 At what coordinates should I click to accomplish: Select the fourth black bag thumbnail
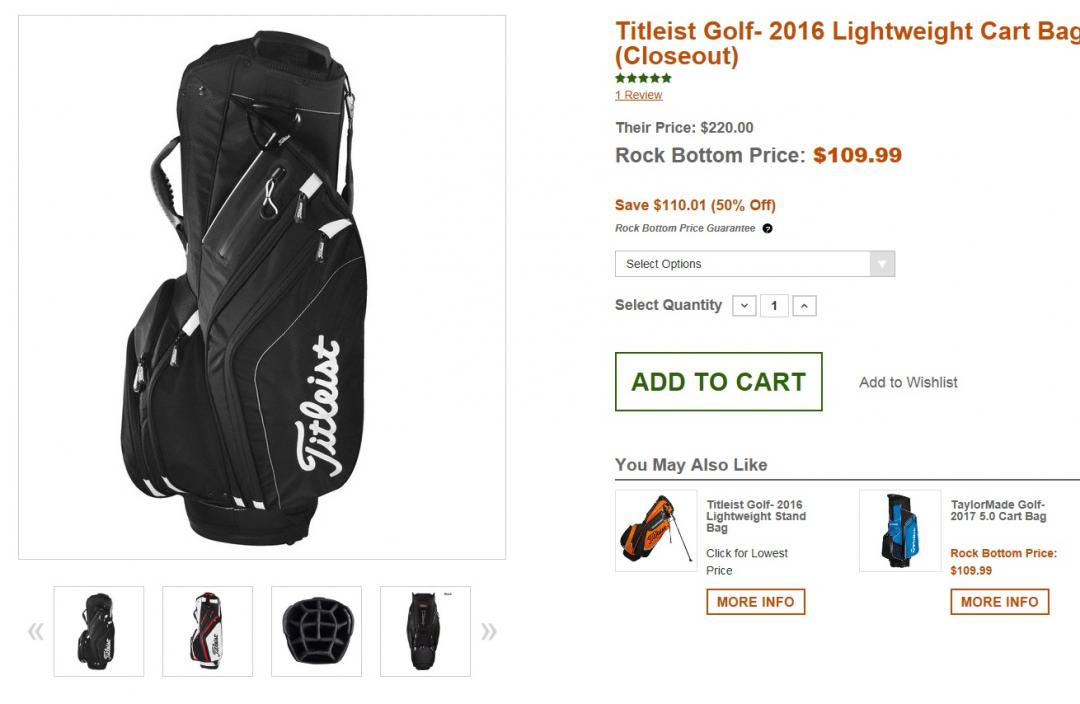click(x=425, y=631)
